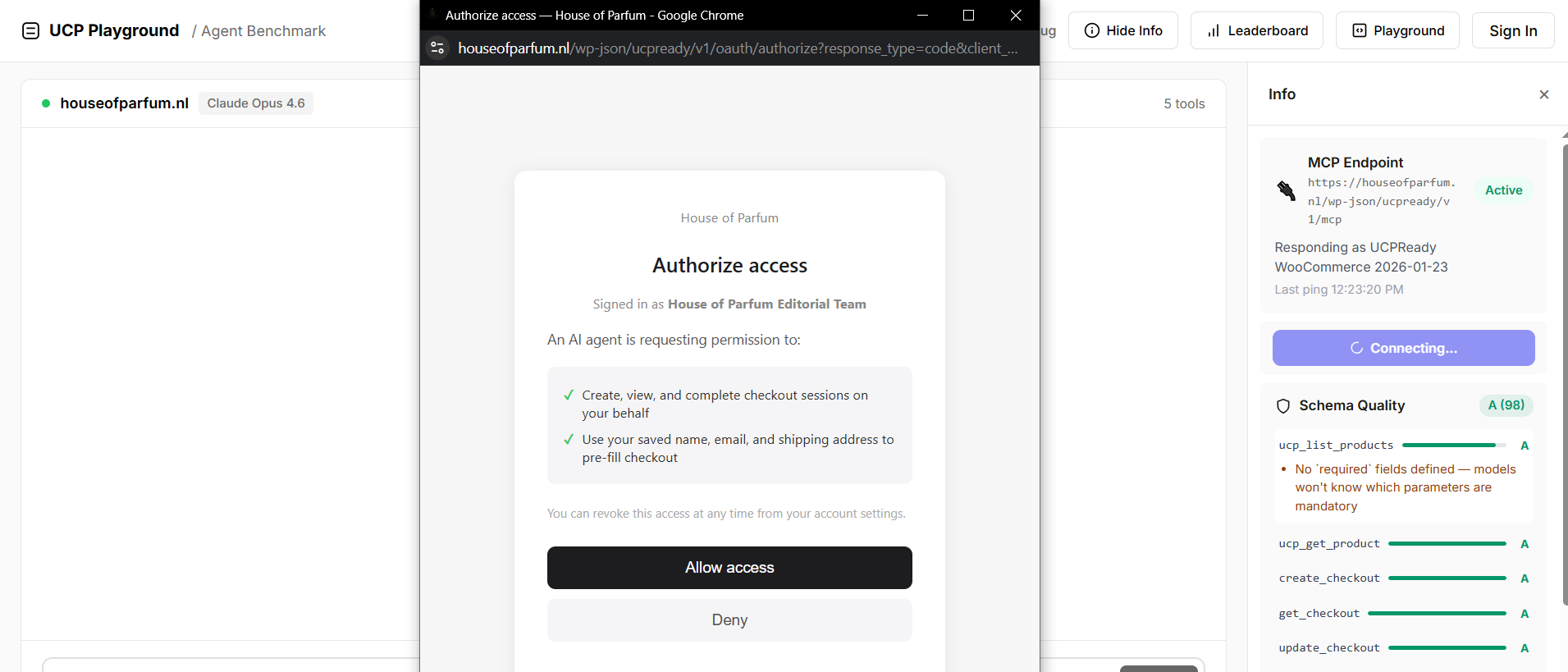
Task: Click the A (98) score badge
Action: [1506, 405]
